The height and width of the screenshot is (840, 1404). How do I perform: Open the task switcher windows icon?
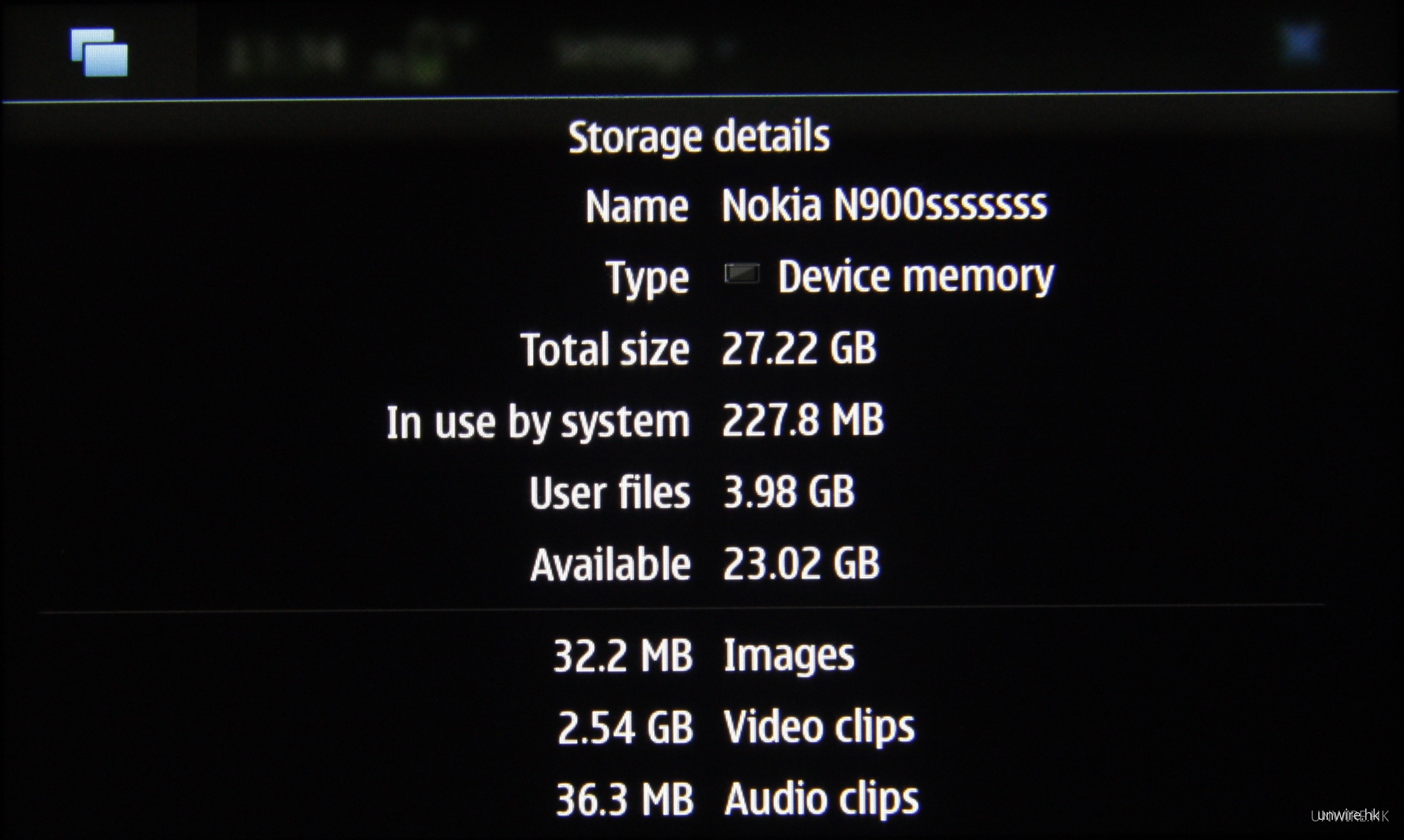click(x=99, y=52)
